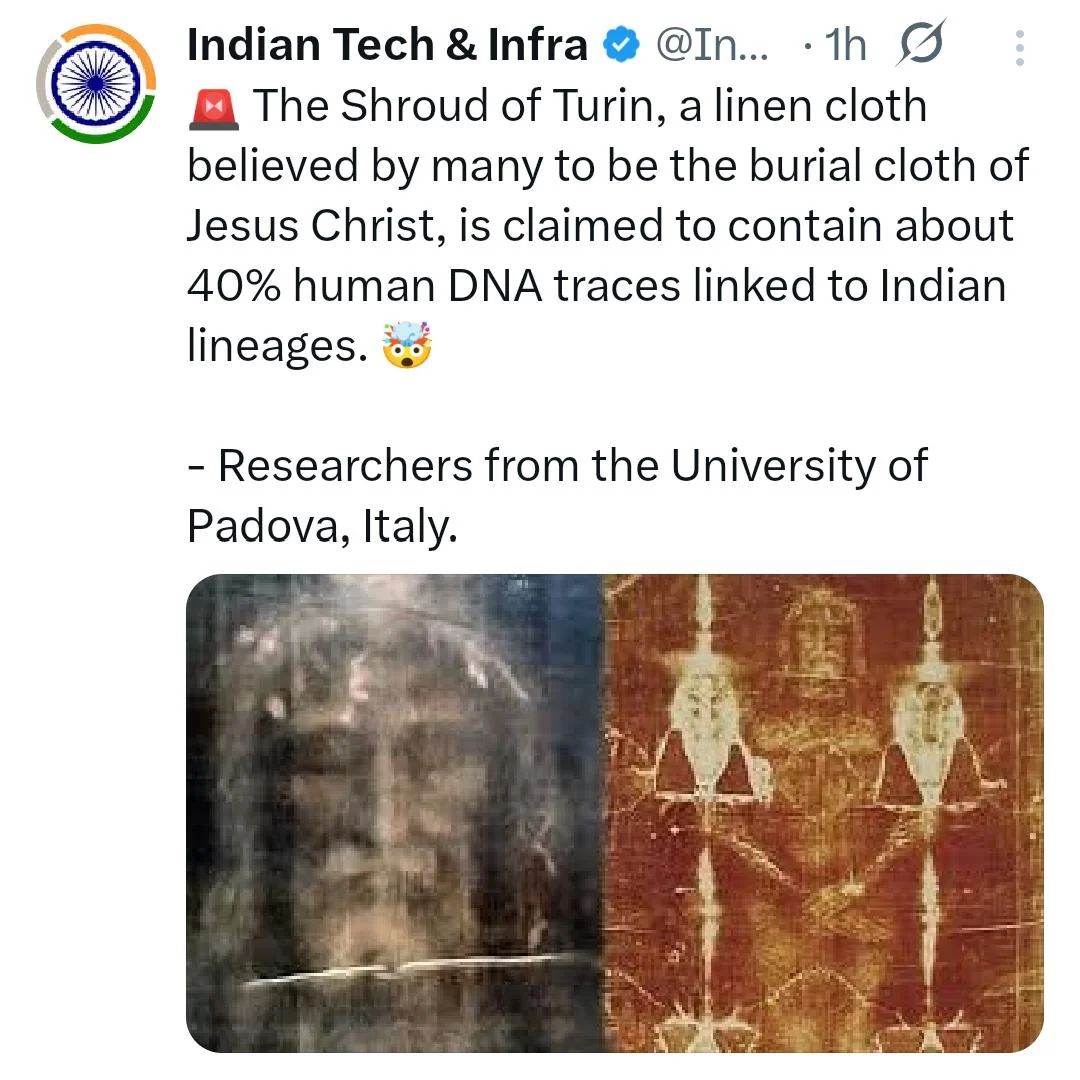
Task: Open the Indian Tech & Infra profile avatar
Action: tap(96, 86)
